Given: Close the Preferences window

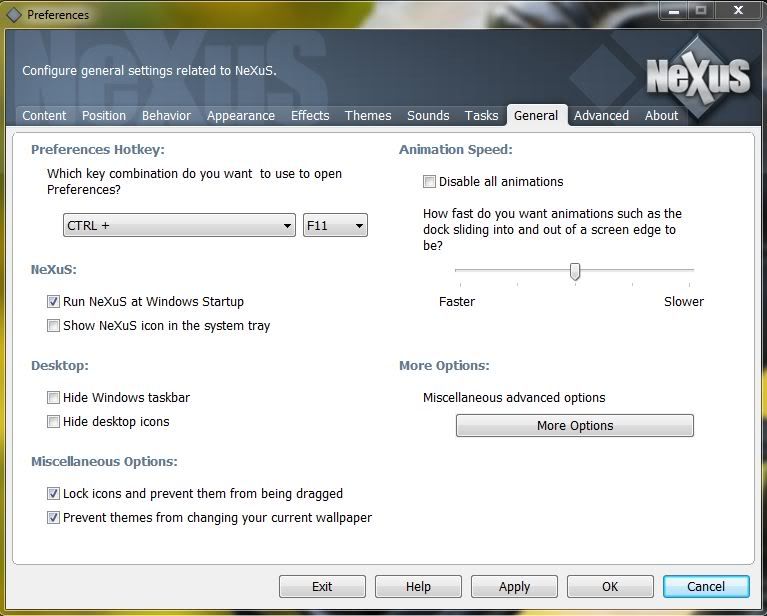Looking at the screenshot, I should (739, 10).
